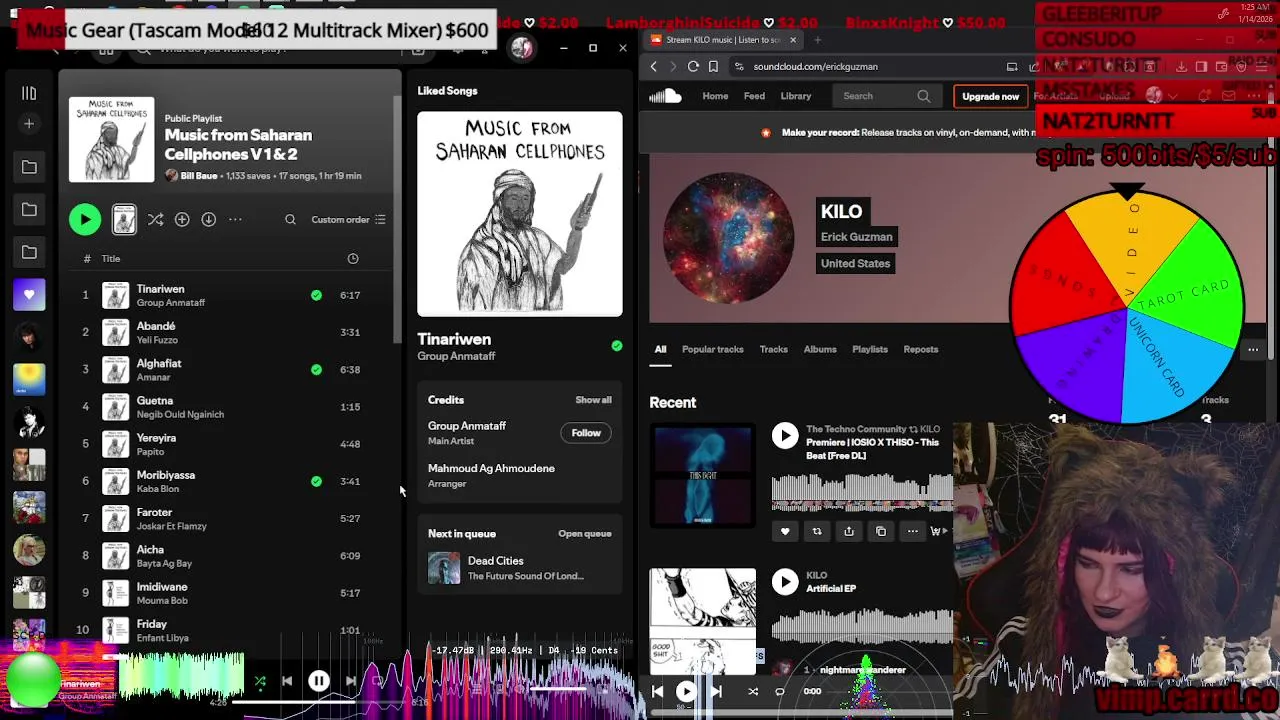
Task: Sort tracks by the Title column header
Action: (111, 259)
